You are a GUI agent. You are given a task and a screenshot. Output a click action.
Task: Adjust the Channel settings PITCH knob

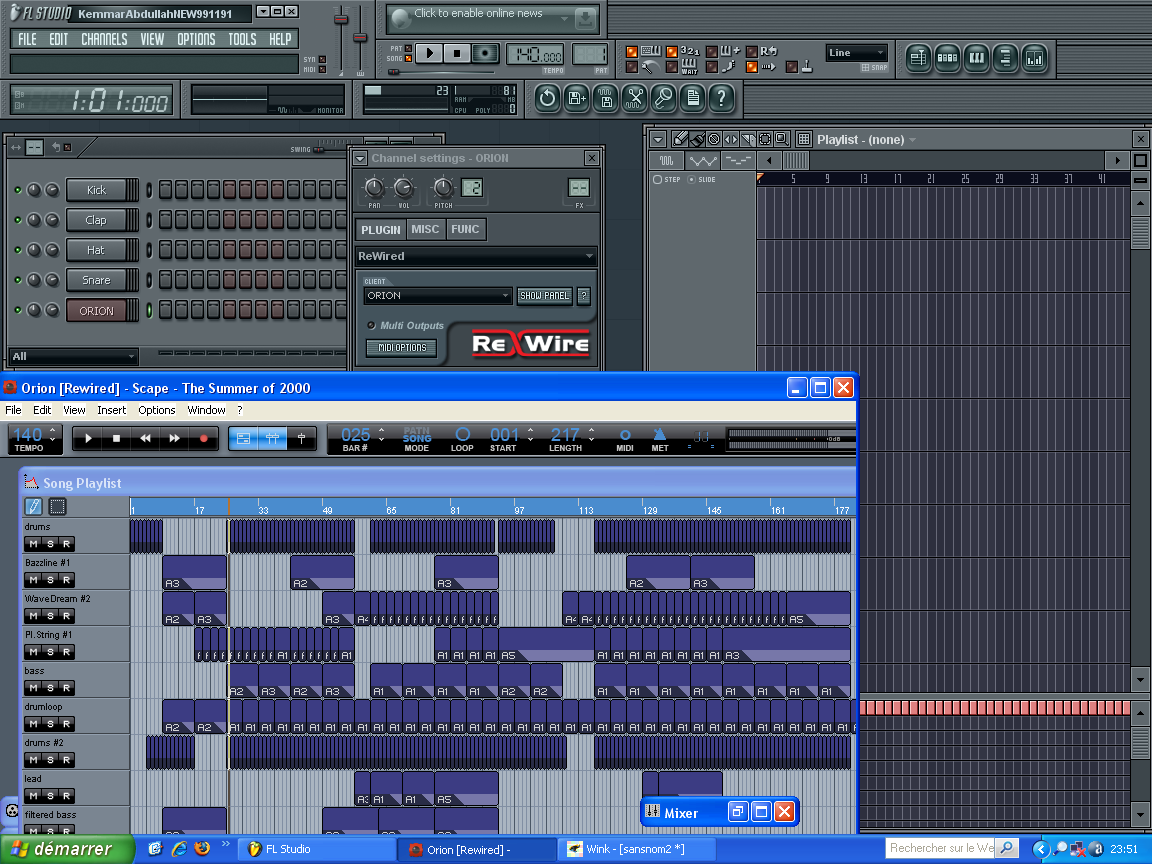[443, 188]
